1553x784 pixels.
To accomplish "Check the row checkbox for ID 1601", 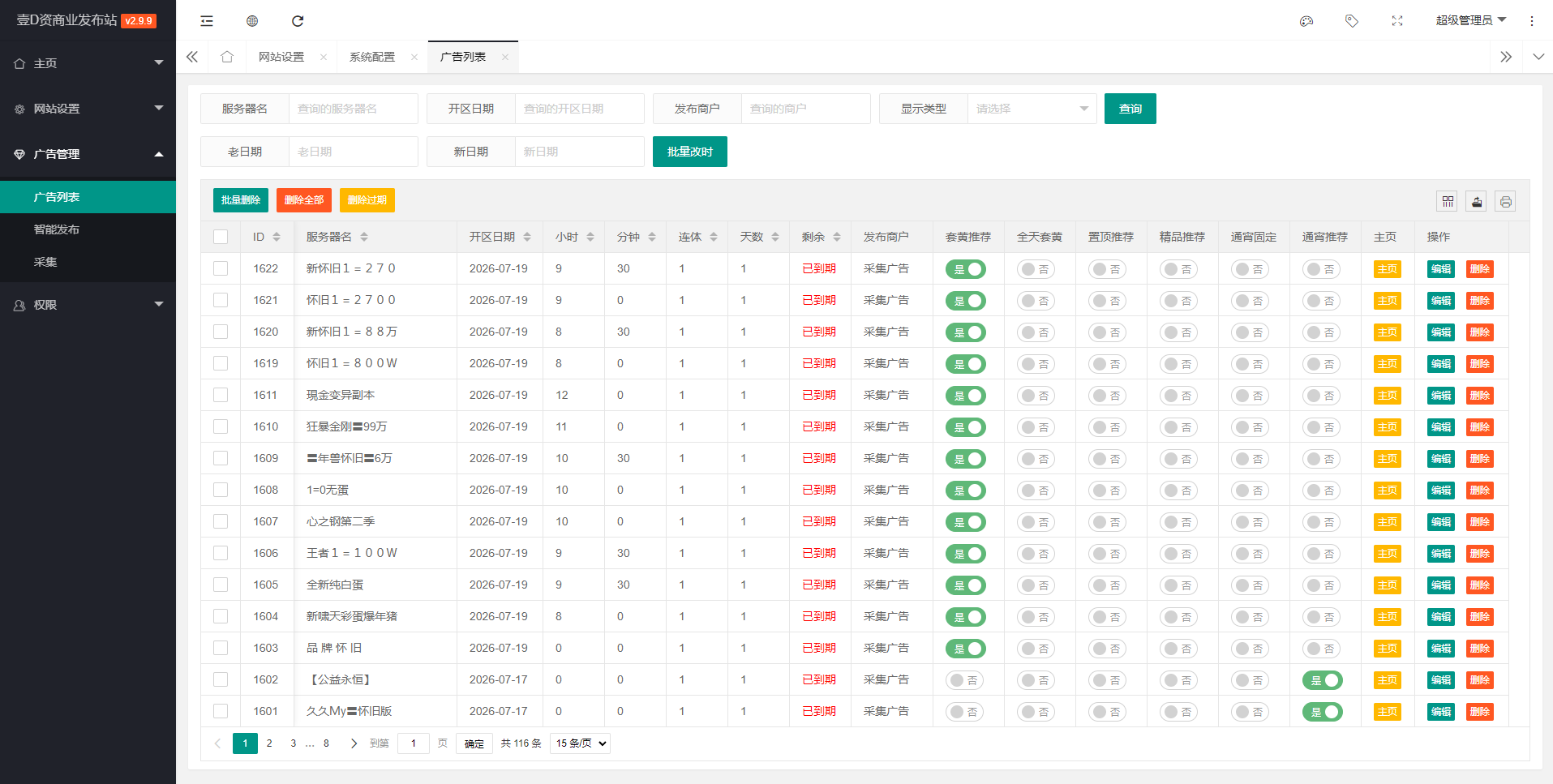I will click(x=221, y=711).
